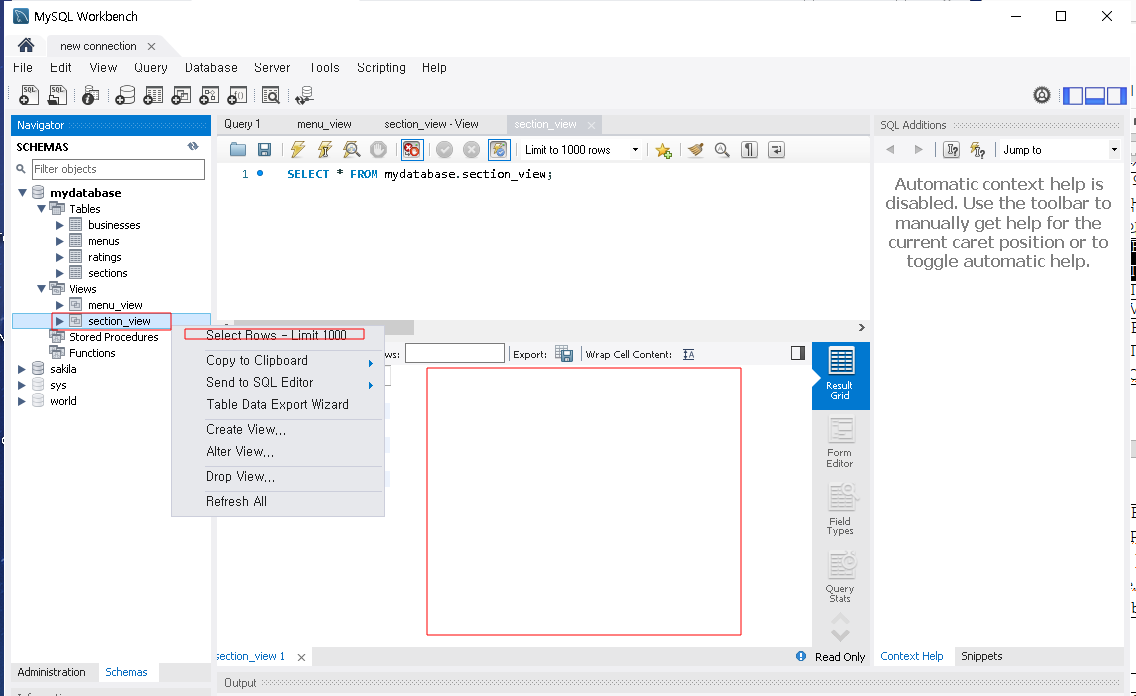
Task: Open the Limit to 1000 rows dropdown
Action: [635, 150]
